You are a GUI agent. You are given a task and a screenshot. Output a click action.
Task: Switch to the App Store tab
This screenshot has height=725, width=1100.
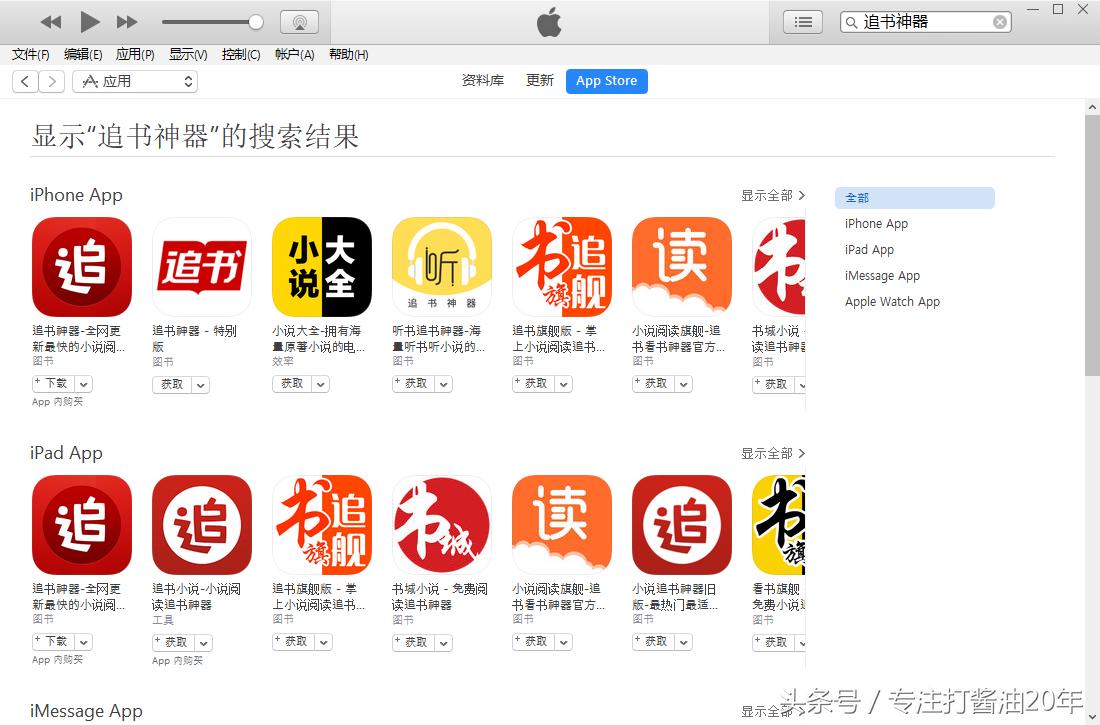(606, 81)
